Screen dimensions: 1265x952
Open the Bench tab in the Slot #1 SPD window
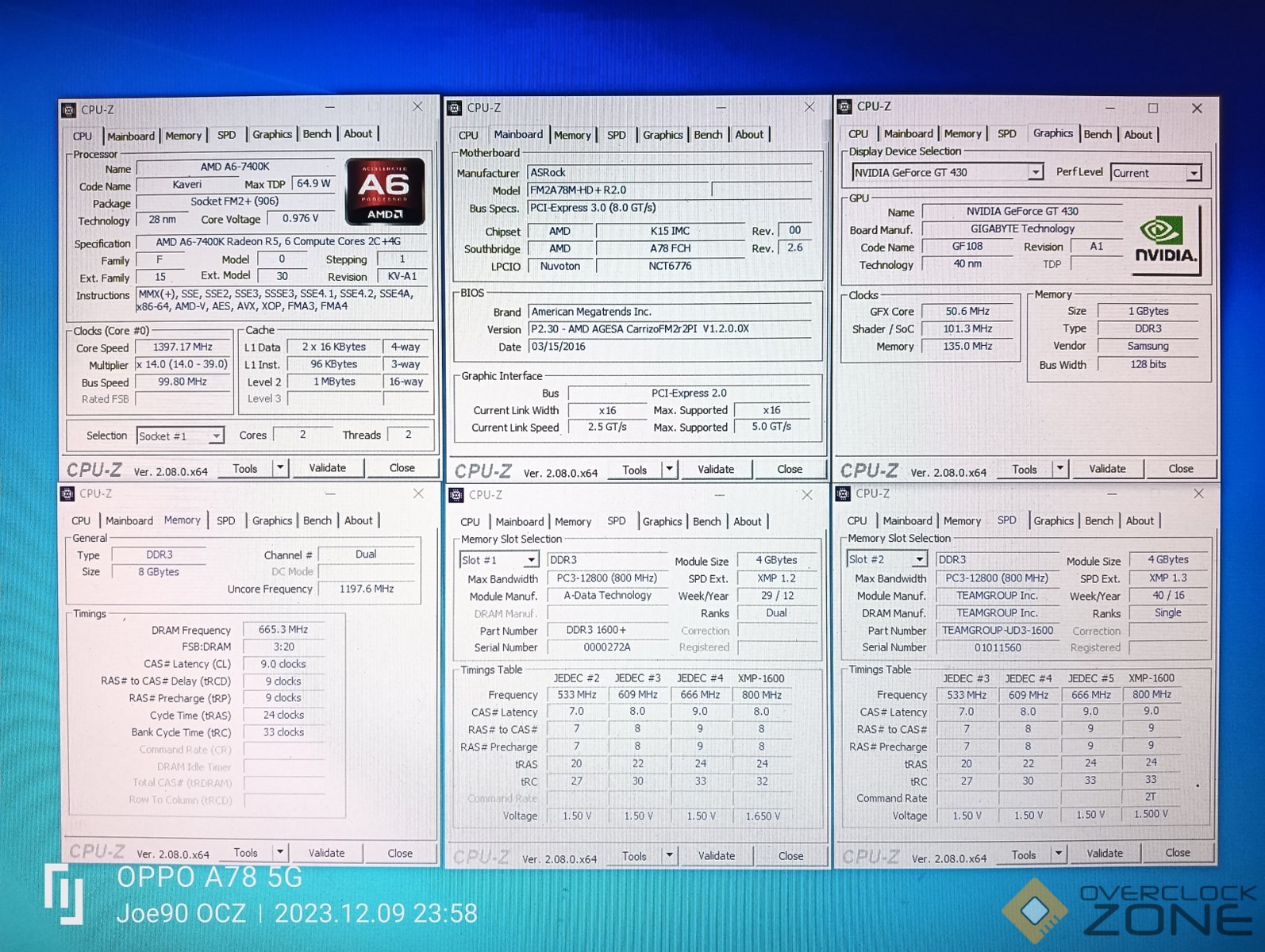click(x=707, y=521)
